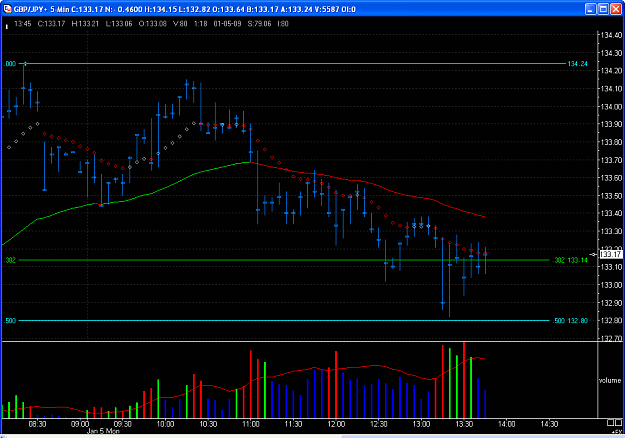The height and width of the screenshot is (438, 625).
Task: Click the 132.70 price axis label
Action: (x=611, y=338)
